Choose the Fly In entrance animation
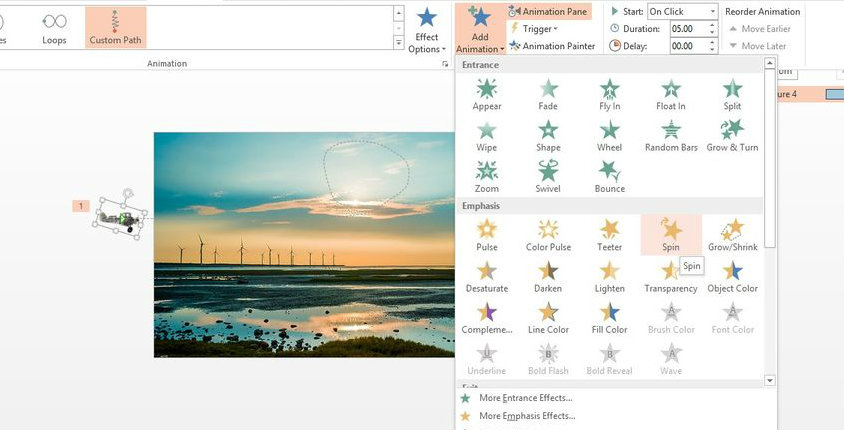This screenshot has height=430, width=844. [609, 95]
